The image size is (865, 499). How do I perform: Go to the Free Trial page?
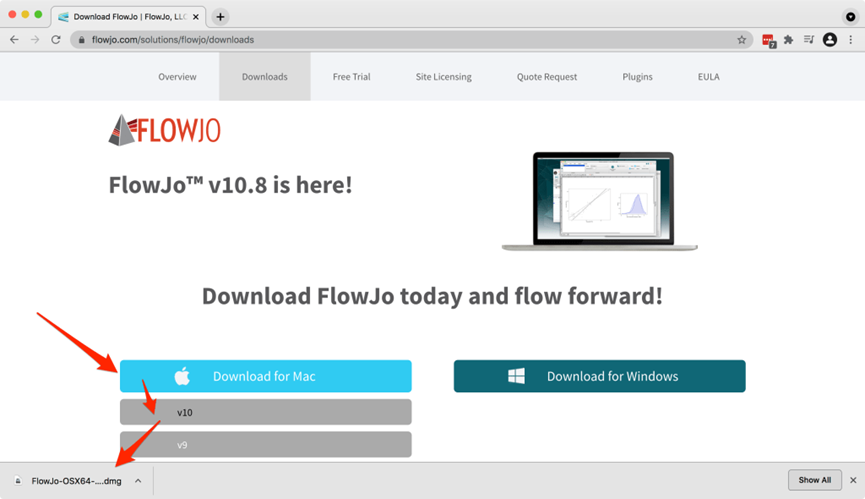(x=351, y=77)
